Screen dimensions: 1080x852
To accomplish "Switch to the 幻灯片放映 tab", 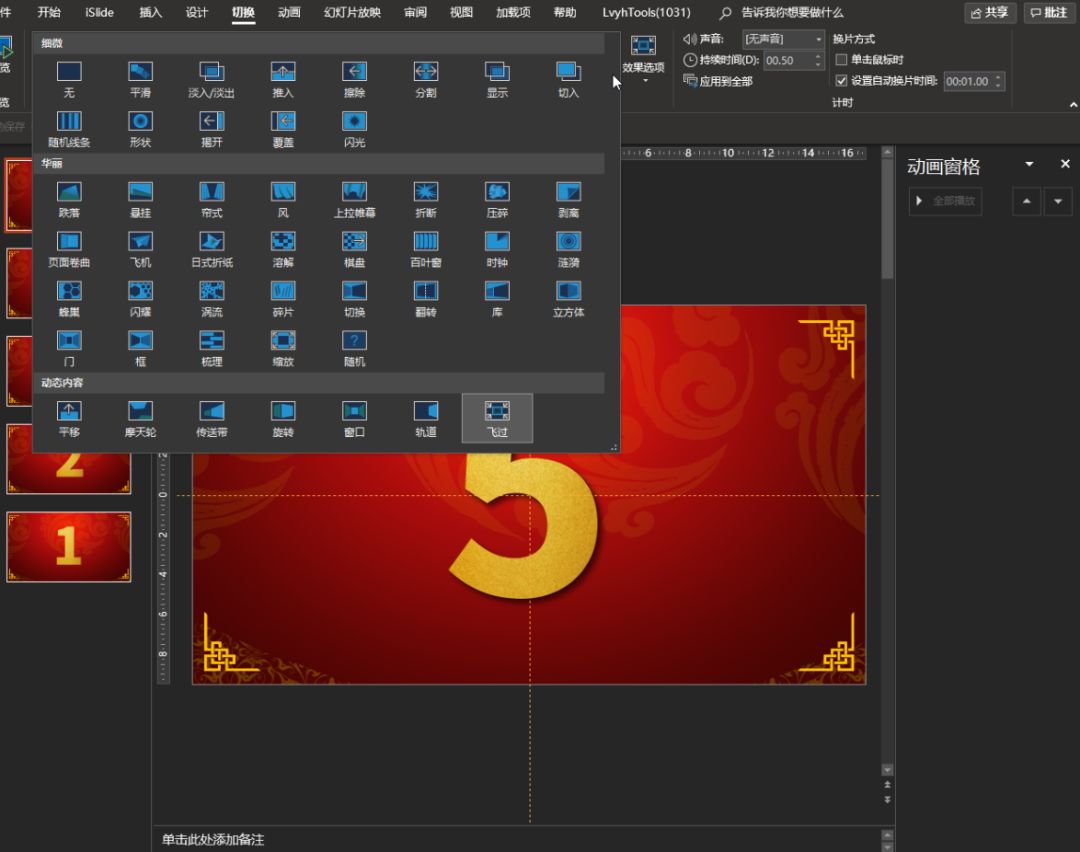I will [x=352, y=12].
